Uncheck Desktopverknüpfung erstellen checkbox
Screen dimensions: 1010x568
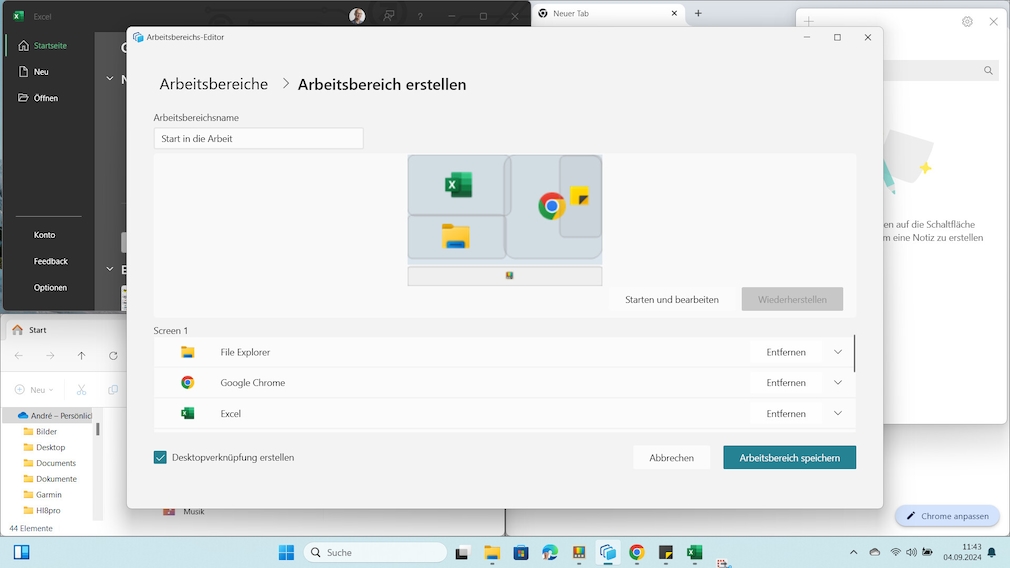pyautogui.click(x=160, y=457)
